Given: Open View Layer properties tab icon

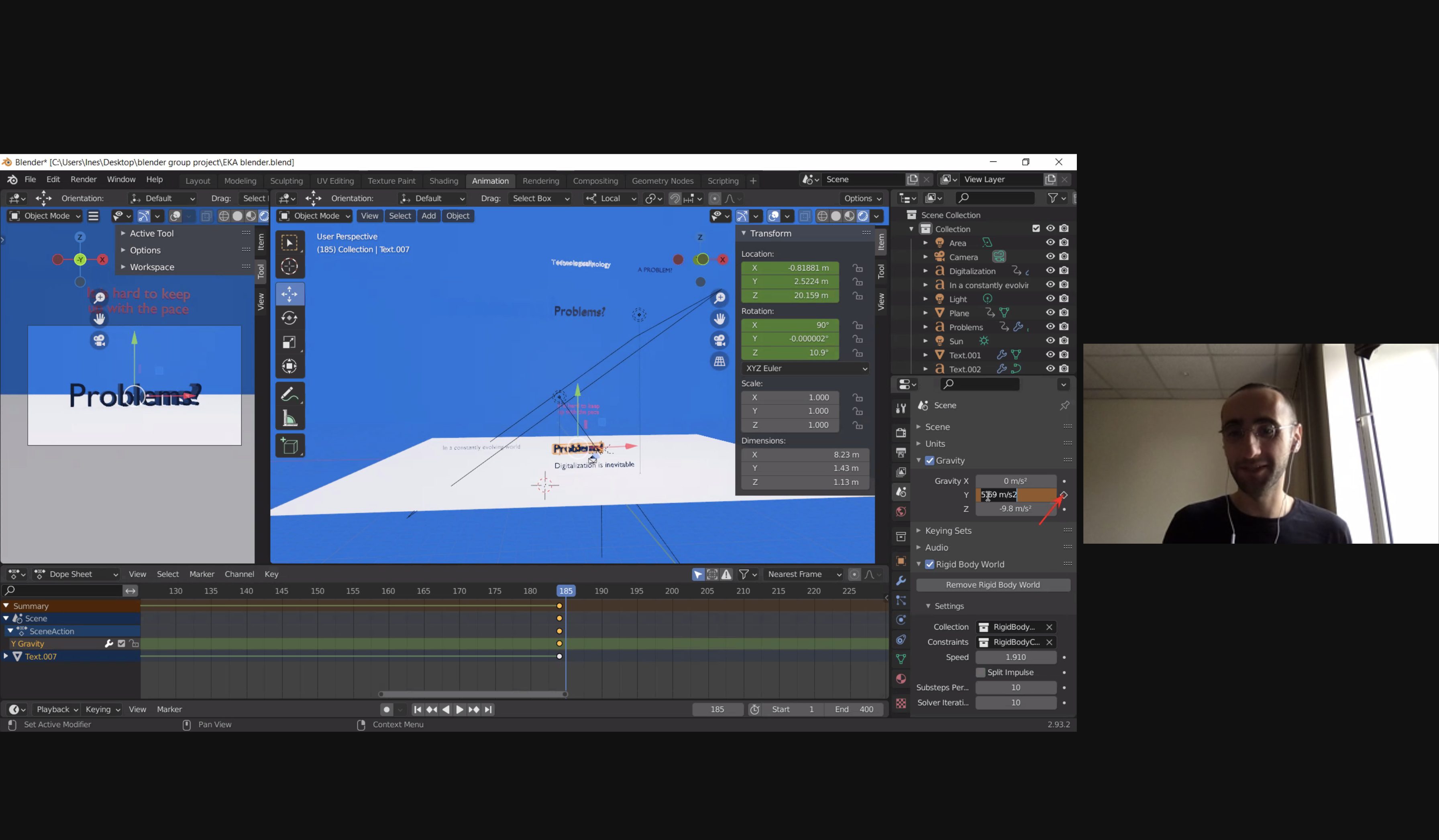Looking at the screenshot, I should point(901,472).
